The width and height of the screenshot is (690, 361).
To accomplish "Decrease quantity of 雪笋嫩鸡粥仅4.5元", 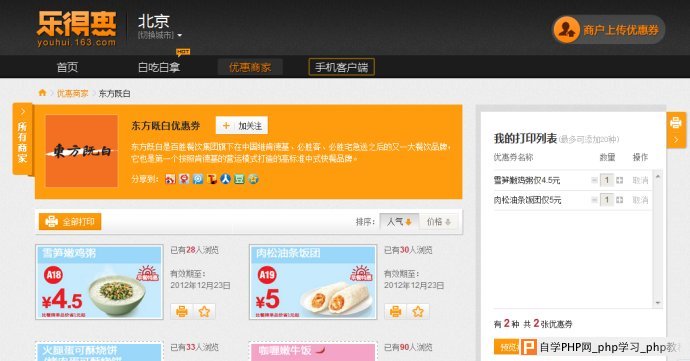I will click(x=594, y=180).
